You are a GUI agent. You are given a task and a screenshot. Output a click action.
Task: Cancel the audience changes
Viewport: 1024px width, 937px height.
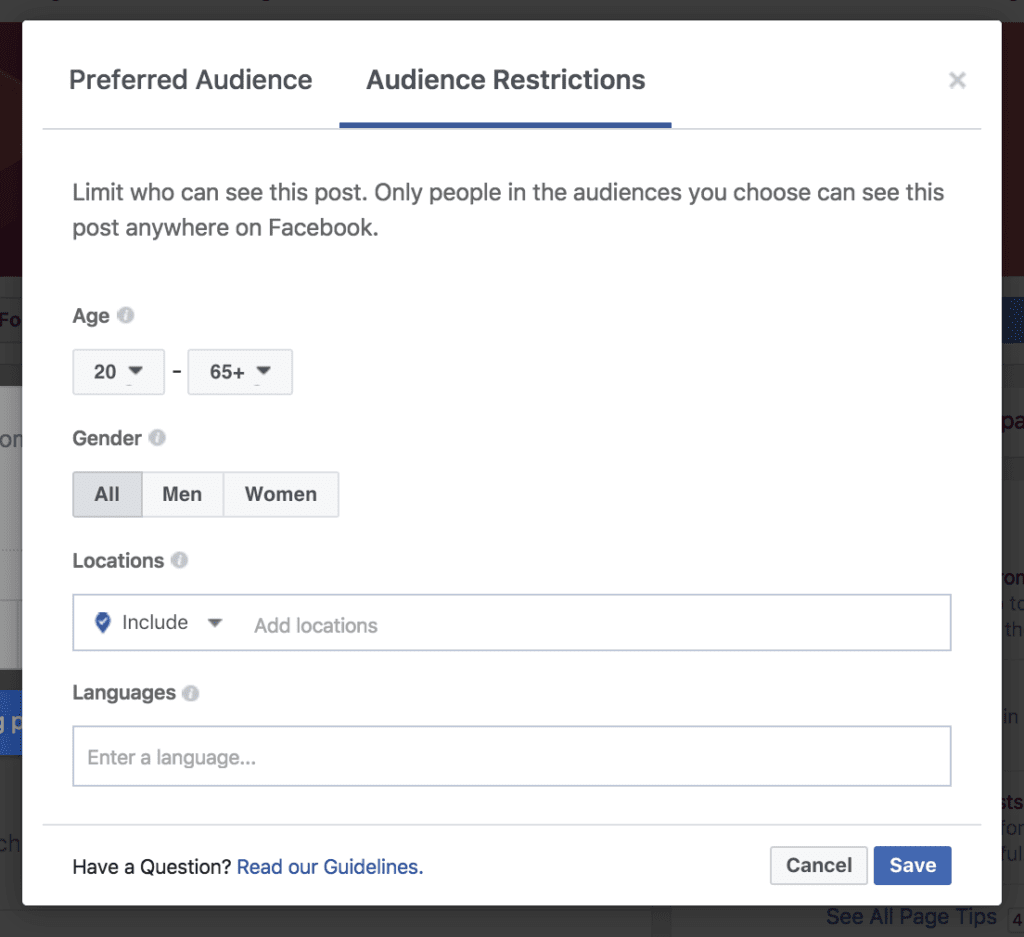click(x=818, y=865)
